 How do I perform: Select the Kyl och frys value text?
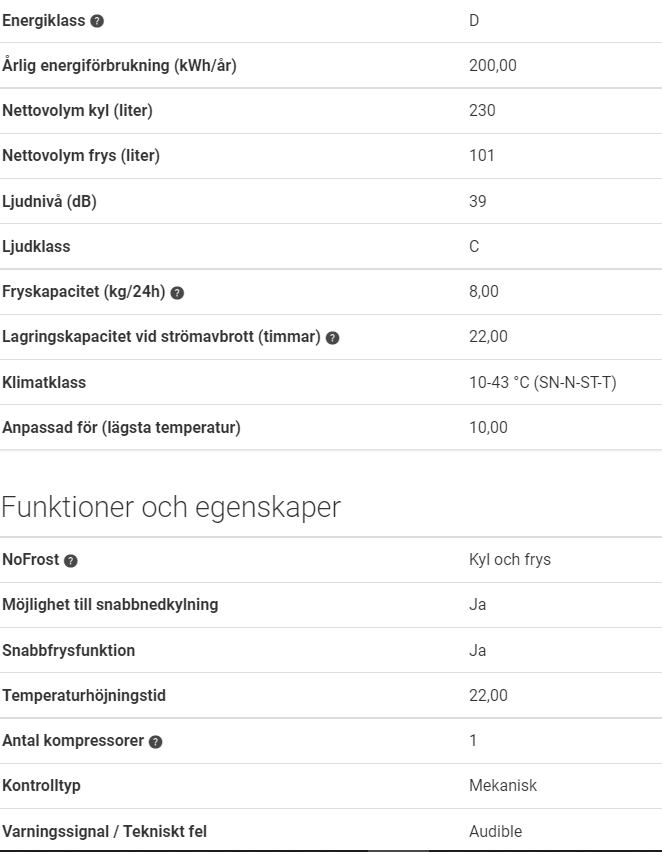click(x=510, y=560)
